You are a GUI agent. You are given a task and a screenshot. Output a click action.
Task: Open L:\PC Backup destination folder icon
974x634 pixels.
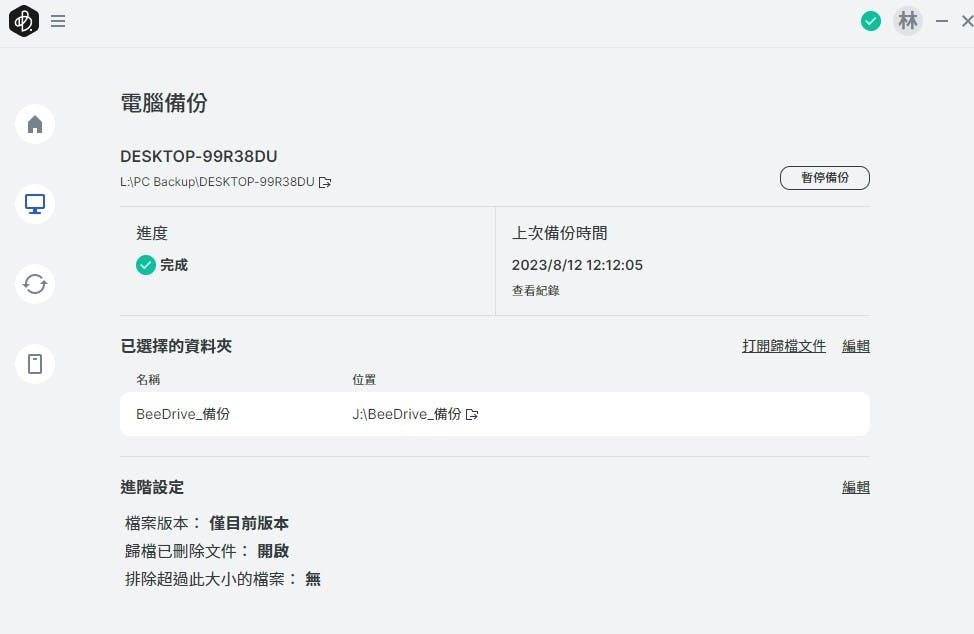click(x=325, y=182)
